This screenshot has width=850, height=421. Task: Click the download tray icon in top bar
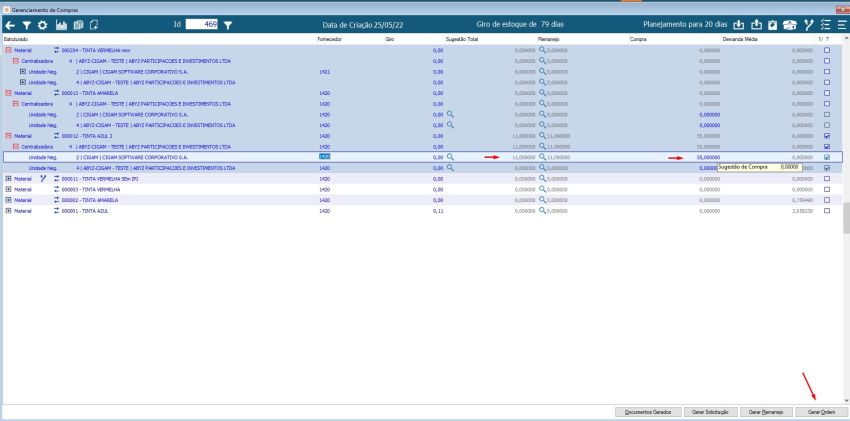click(x=738, y=25)
